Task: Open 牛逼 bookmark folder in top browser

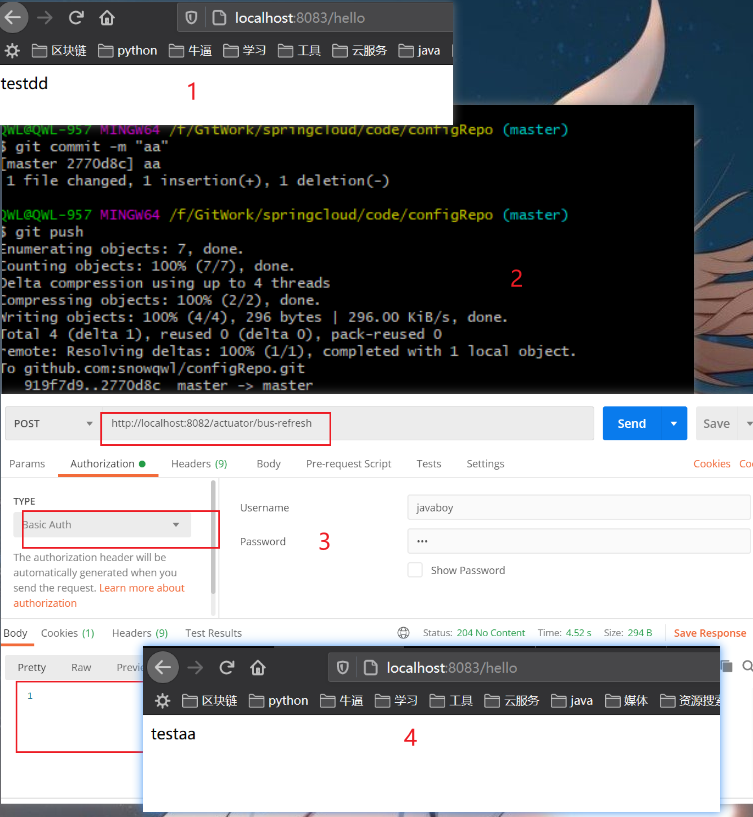Action: tap(190, 51)
